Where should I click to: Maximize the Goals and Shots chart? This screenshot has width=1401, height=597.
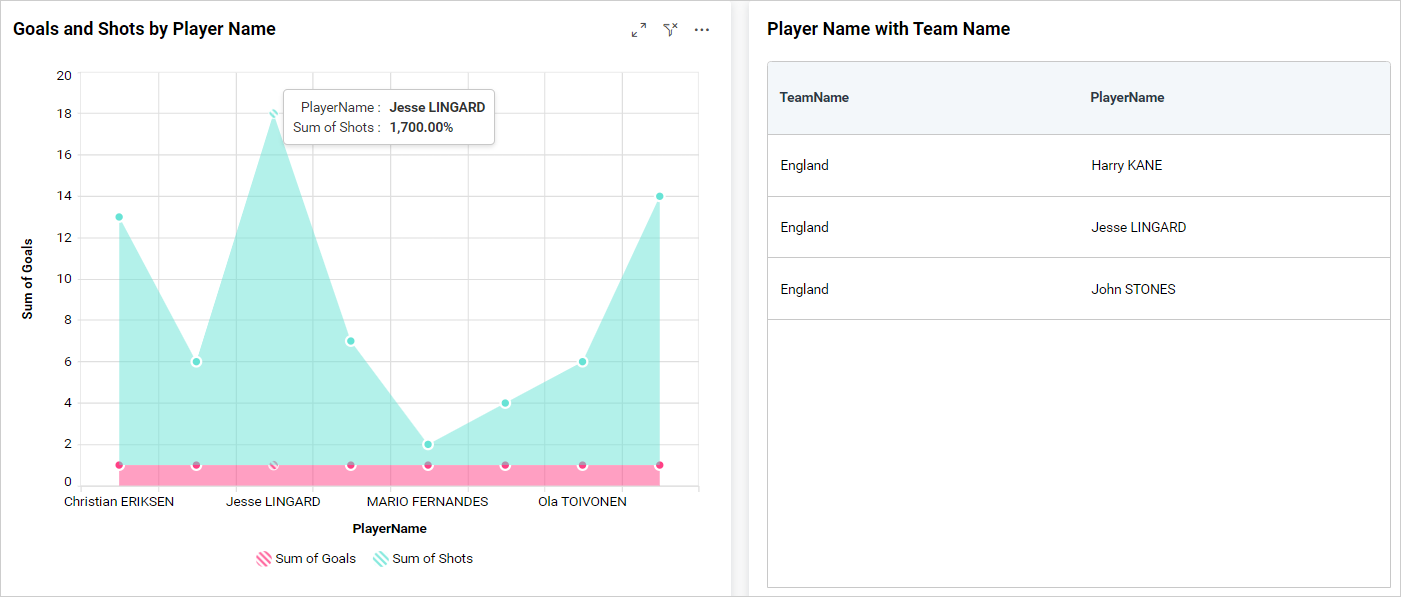tap(639, 30)
